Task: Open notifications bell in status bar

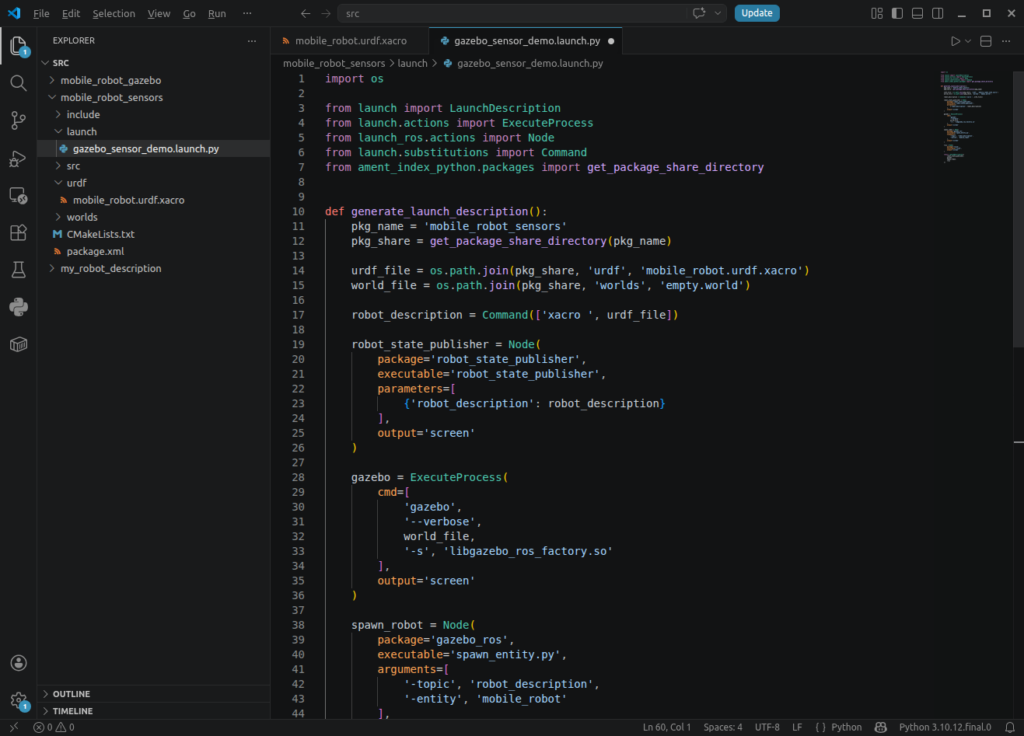Action: click(x=1010, y=727)
